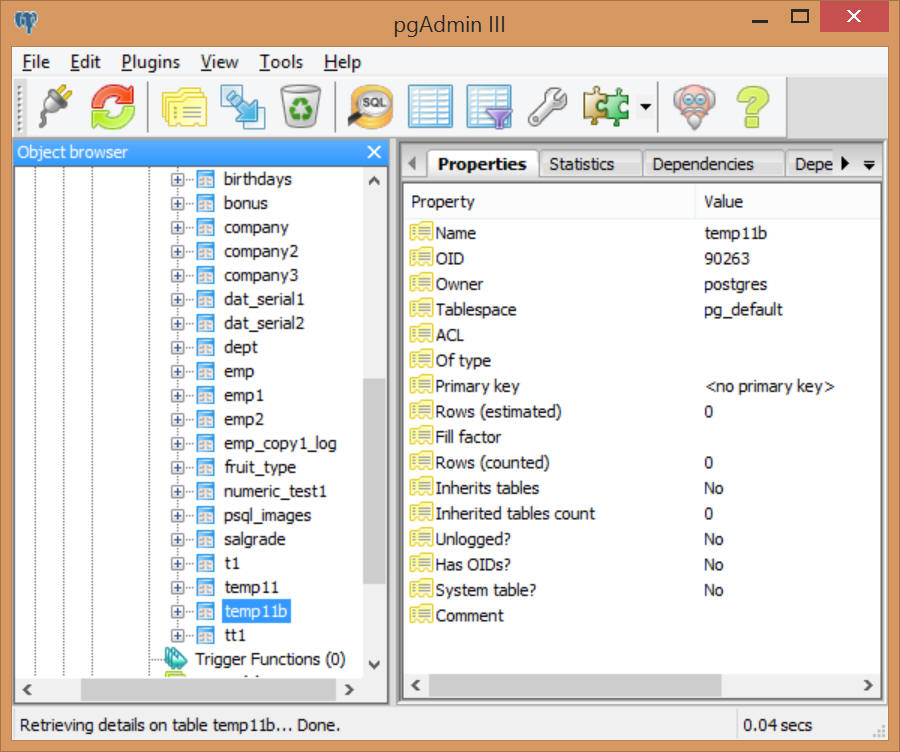Image resolution: width=900 pixels, height=752 pixels.
Task: Refresh the selected object with refresh icon
Action: (113, 106)
